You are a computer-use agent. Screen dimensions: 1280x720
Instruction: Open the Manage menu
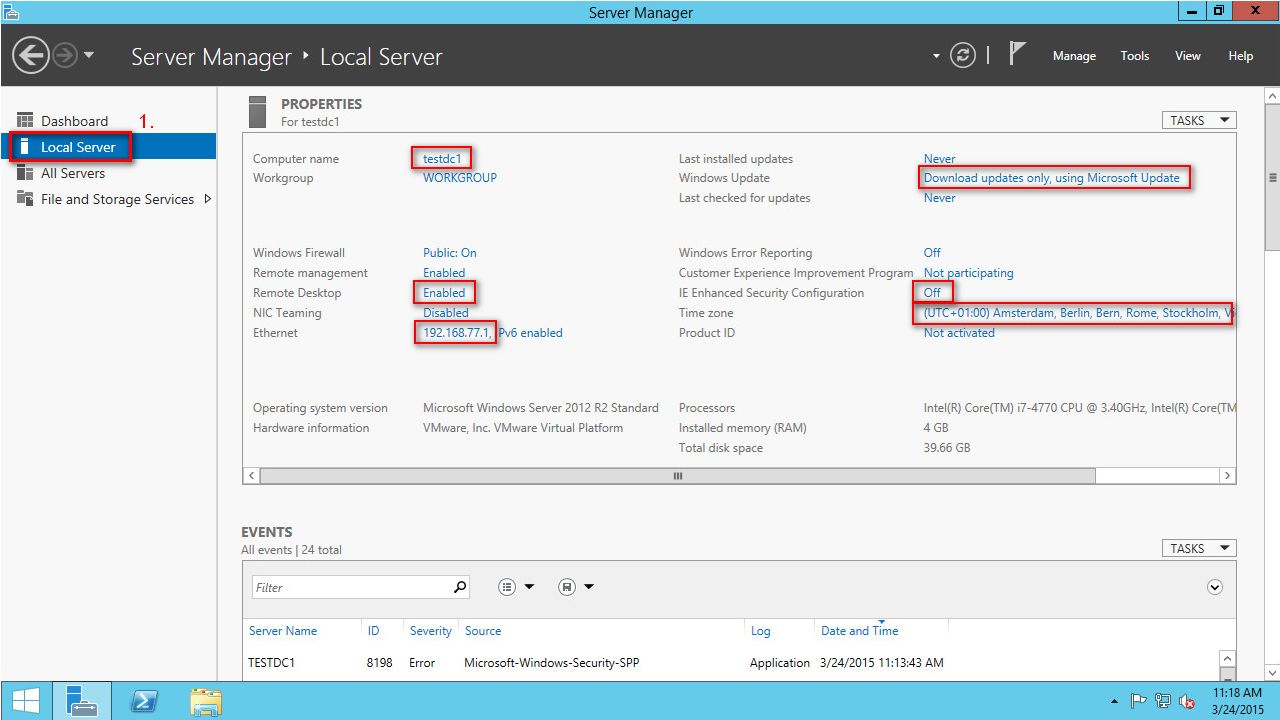(x=1074, y=56)
